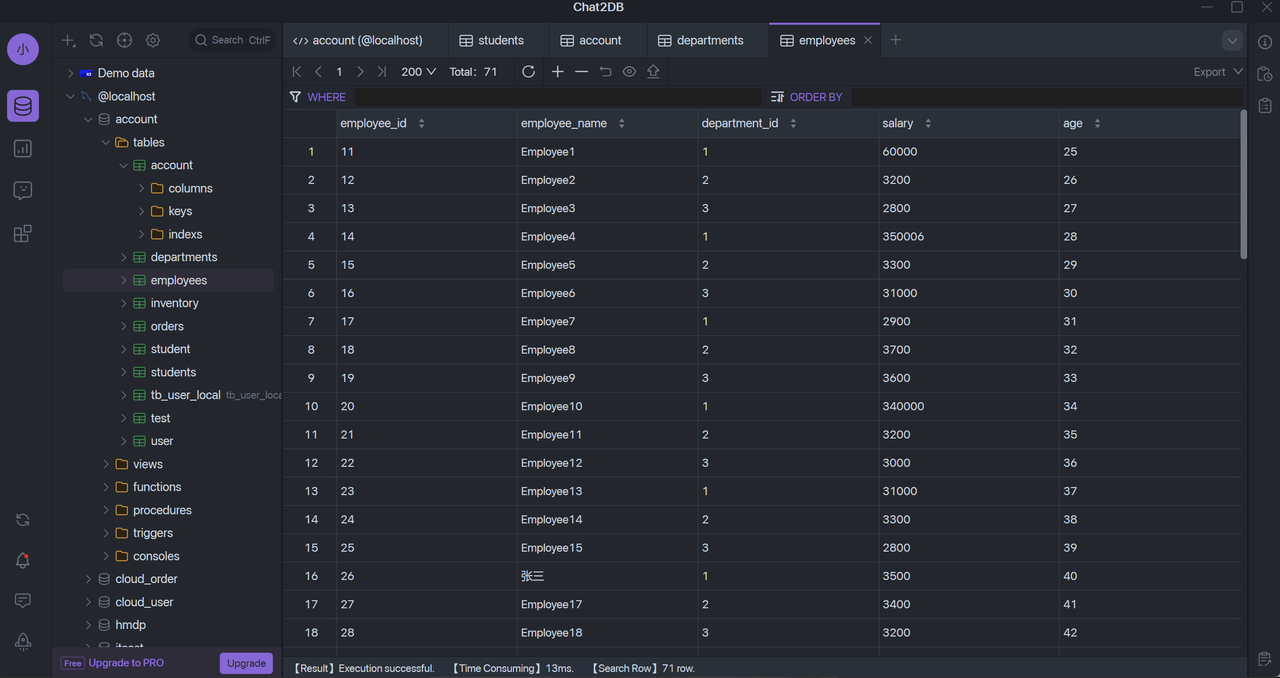Screen dimensions: 1280x678
Task: Open the page size 200 dropdown
Action: (x=418, y=72)
